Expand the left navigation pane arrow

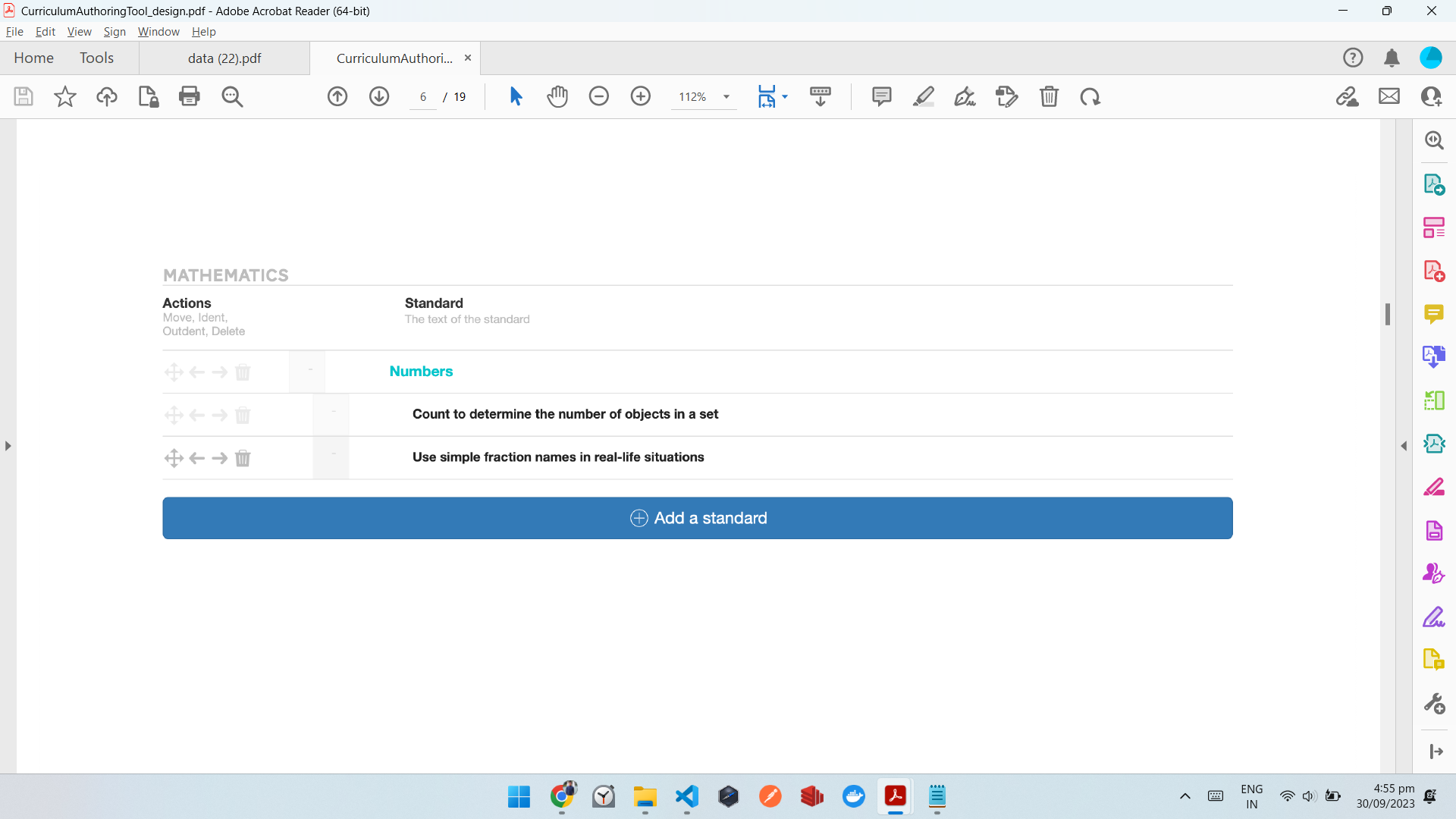8,446
